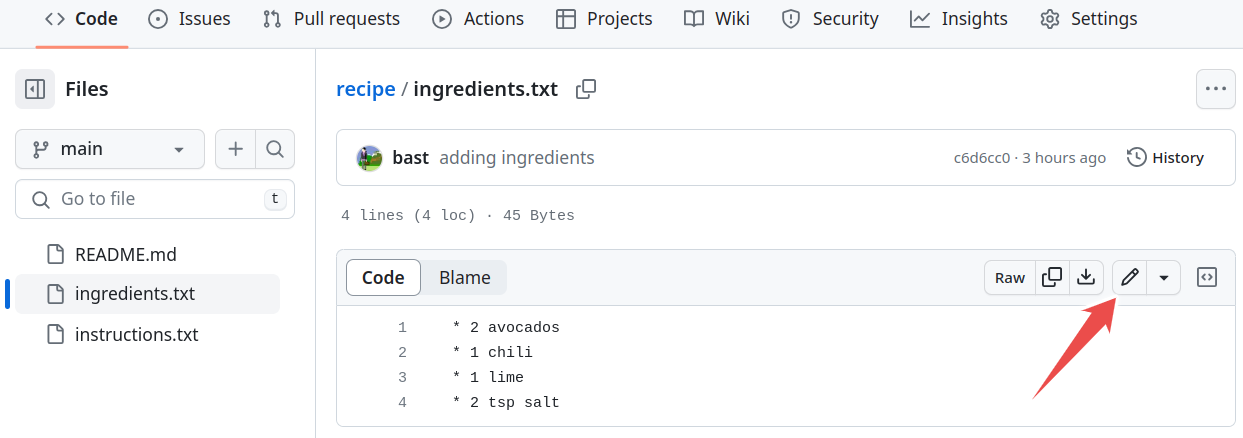Copy raw file contents icon
1243x438 pixels.
click(1052, 278)
